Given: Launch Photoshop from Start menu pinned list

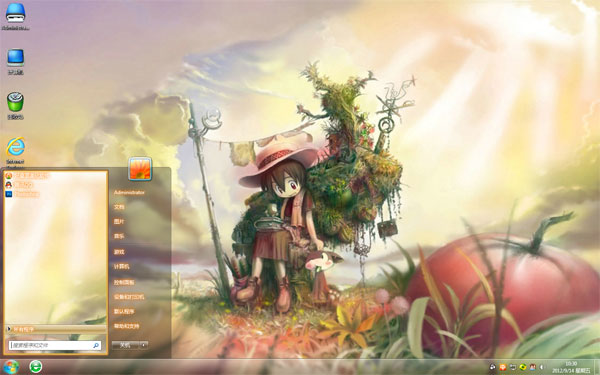Looking at the screenshot, I should (x=22, y=194).
